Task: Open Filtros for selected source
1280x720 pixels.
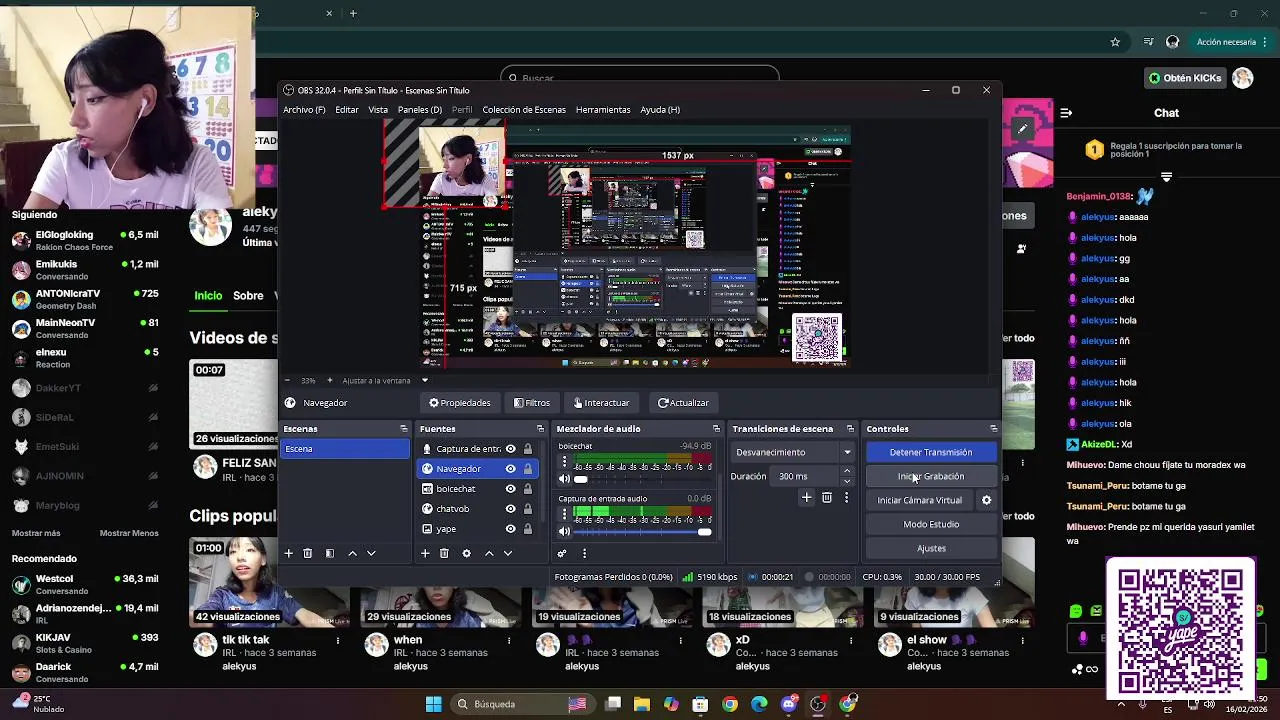Action: 532,403
